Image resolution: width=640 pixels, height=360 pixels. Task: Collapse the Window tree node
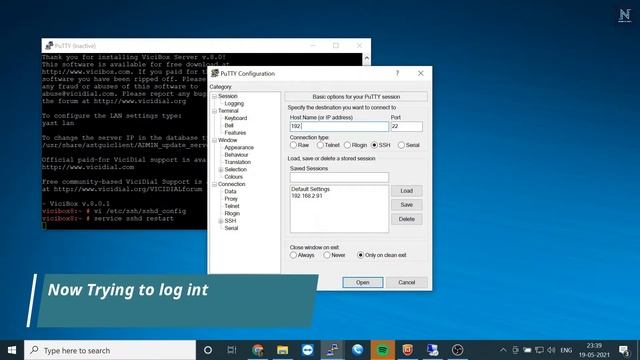point(214,140)
